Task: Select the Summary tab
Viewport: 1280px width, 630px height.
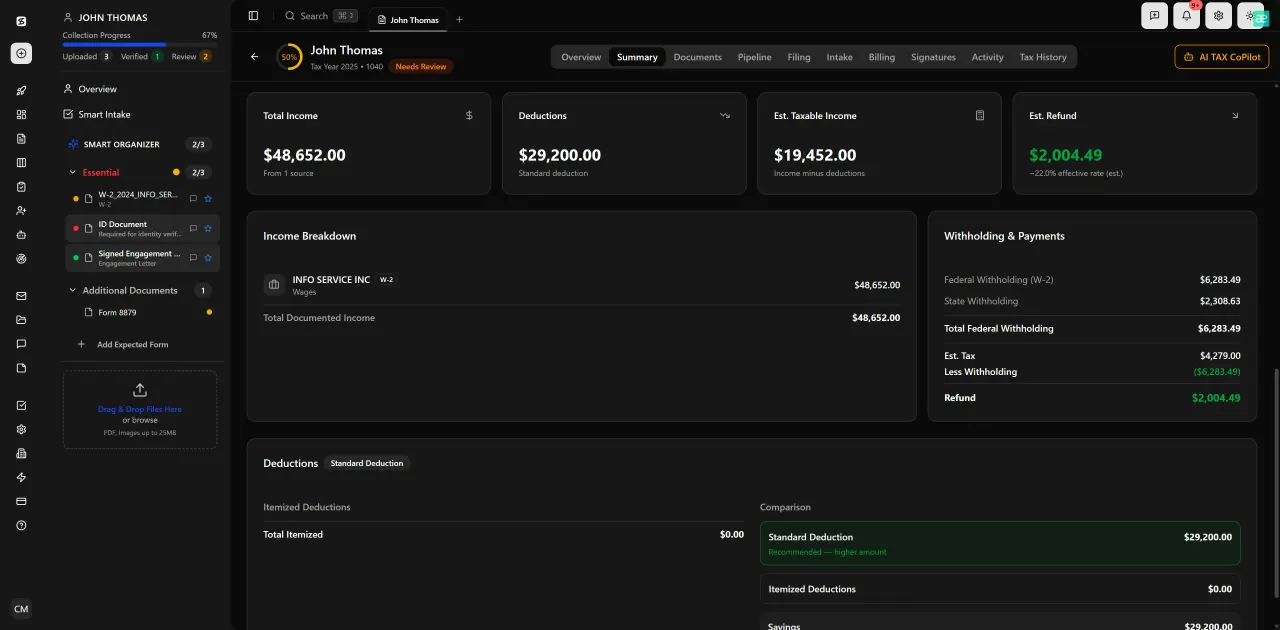Action: click(x=637, y=57)
